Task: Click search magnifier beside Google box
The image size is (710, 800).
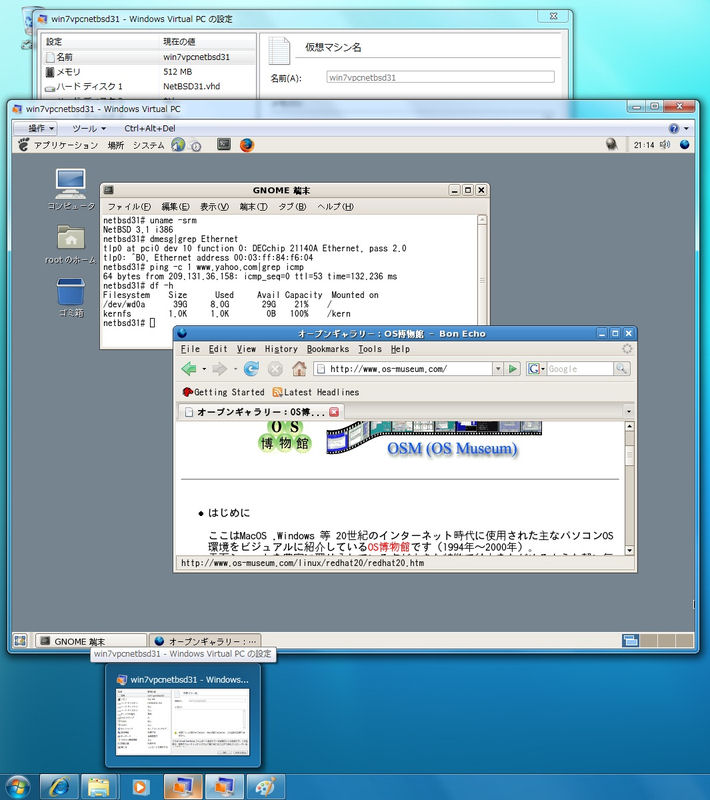Action: coord(621,368)
